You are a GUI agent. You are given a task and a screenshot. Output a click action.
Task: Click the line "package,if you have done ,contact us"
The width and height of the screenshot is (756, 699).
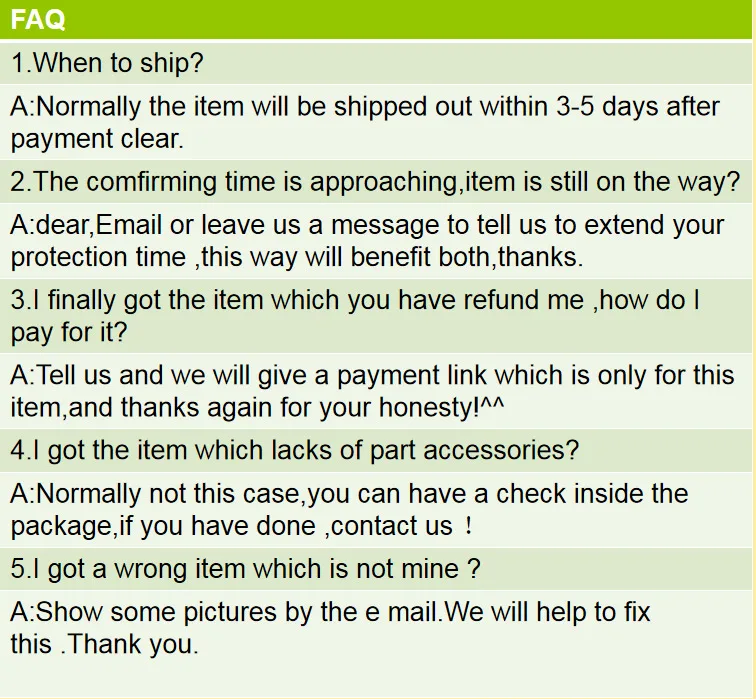241,525
